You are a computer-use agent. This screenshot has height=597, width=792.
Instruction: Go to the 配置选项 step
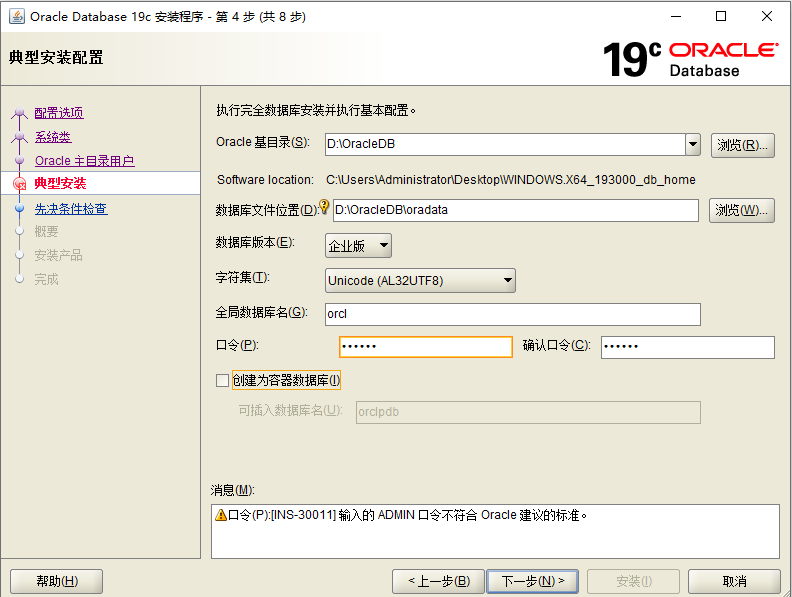59,113
